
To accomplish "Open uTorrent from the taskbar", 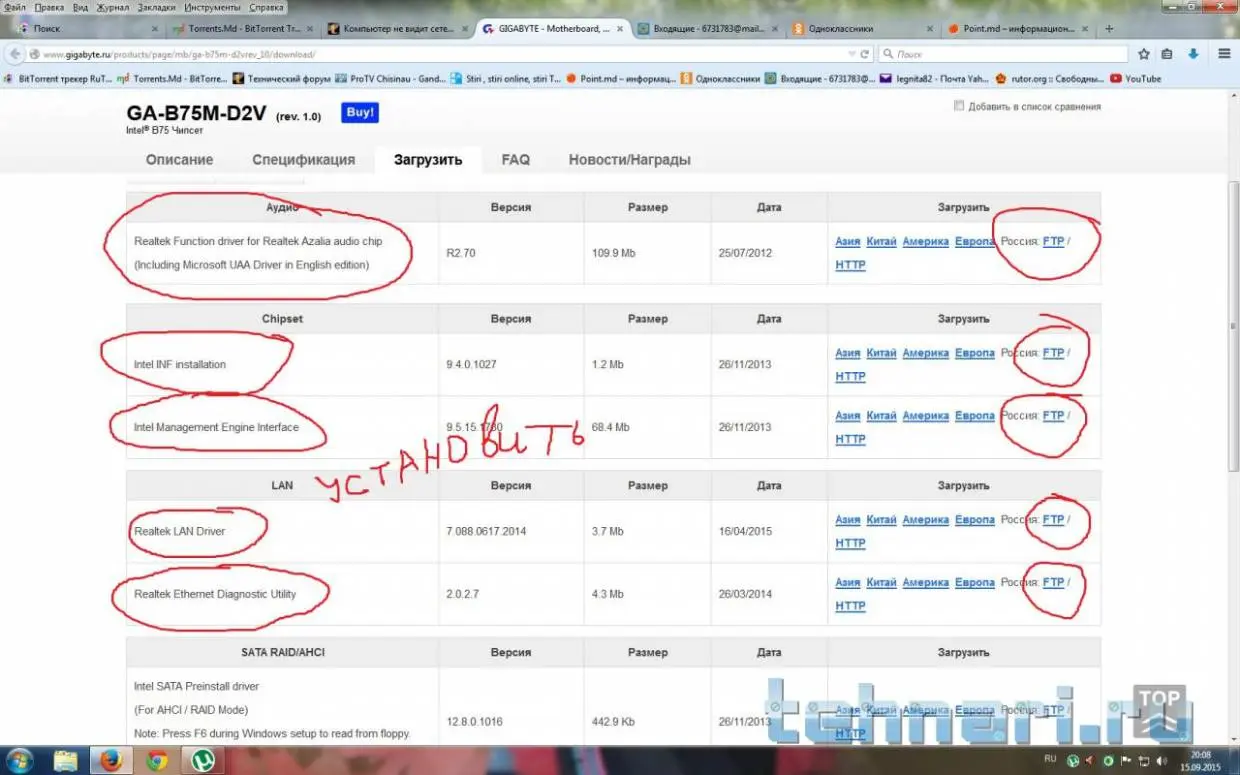I will pyautogui.click(x=203, y=760).
